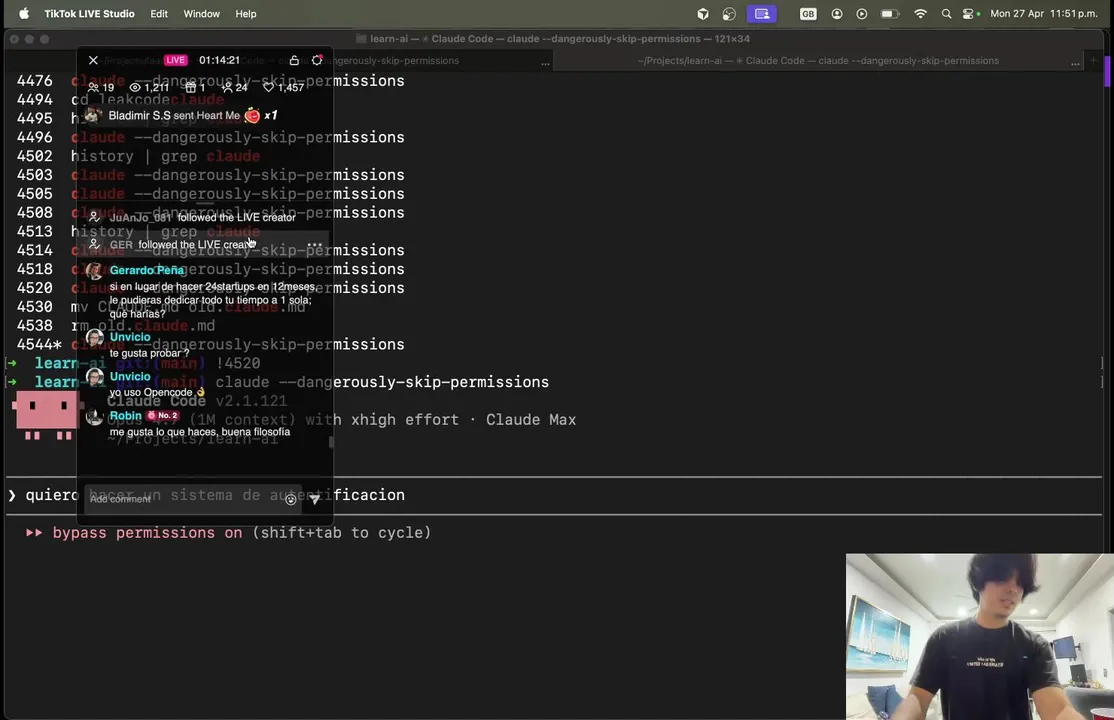Open the emoji picker in comment box
This screenshot has height=720, width=1114.
click(x=291, y=500)
